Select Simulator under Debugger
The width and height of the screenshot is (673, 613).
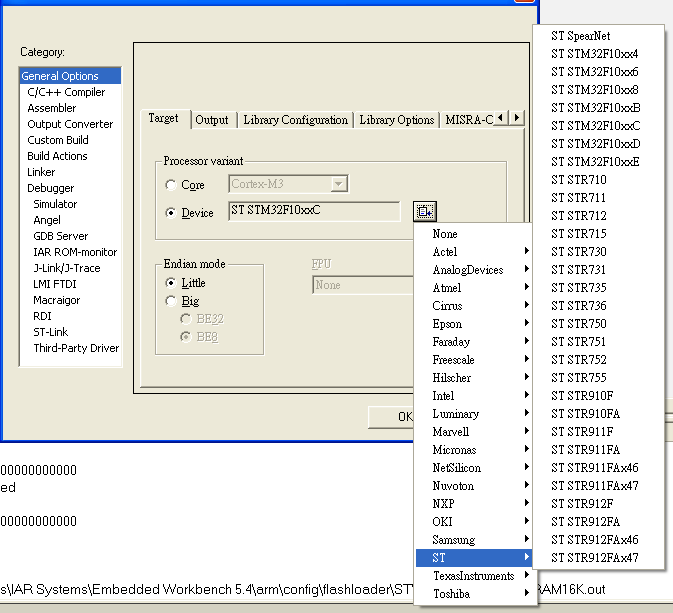point(55,204)
